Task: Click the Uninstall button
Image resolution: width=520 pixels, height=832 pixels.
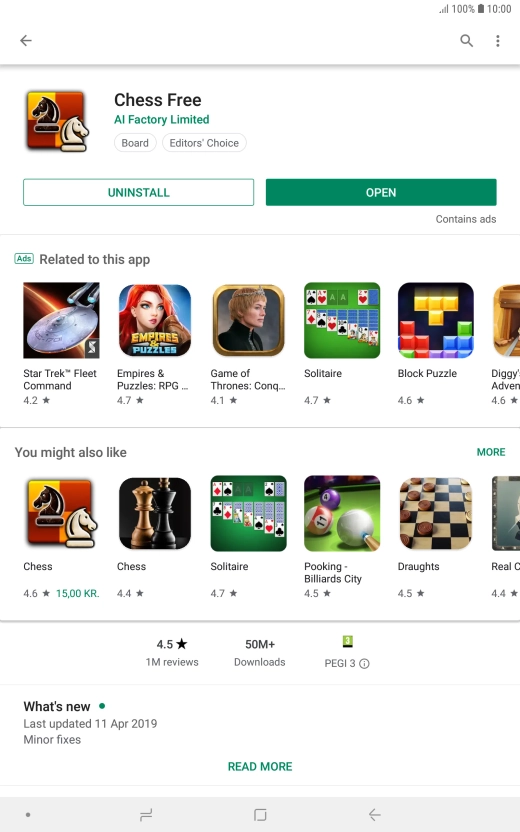Action: pos(138,192)
